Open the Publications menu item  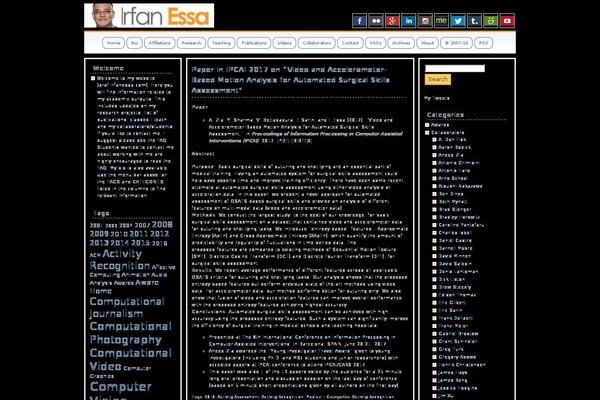pyautogui.click(x=254, y=43)
